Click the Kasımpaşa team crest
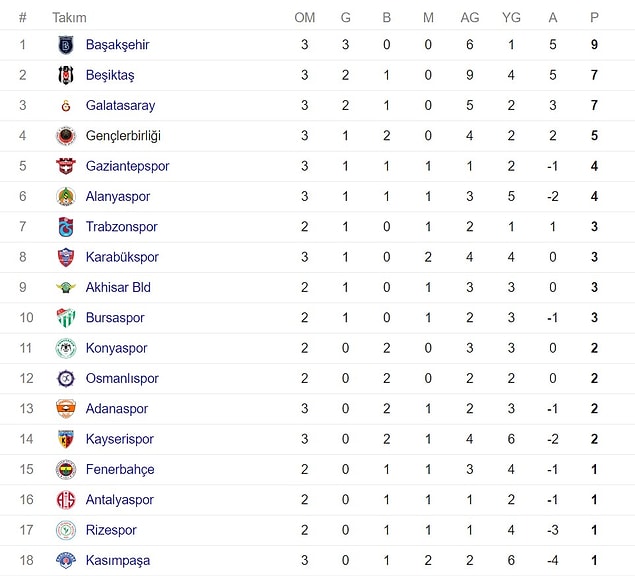Image resolution: width=635 pixels, height=576 pixels. (x=66, y=560)
